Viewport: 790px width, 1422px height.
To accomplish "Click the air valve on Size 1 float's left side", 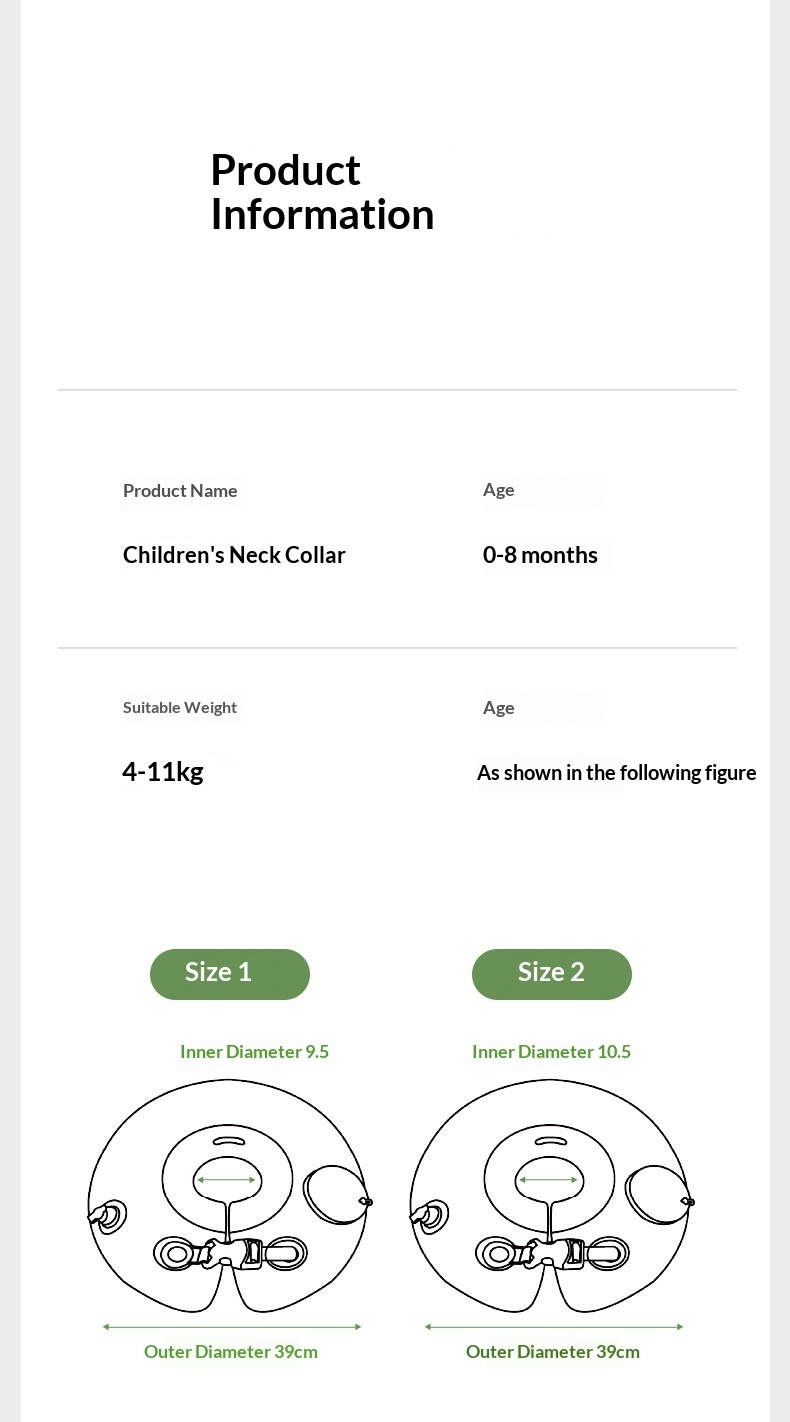I will click(x=107, y=1214).
